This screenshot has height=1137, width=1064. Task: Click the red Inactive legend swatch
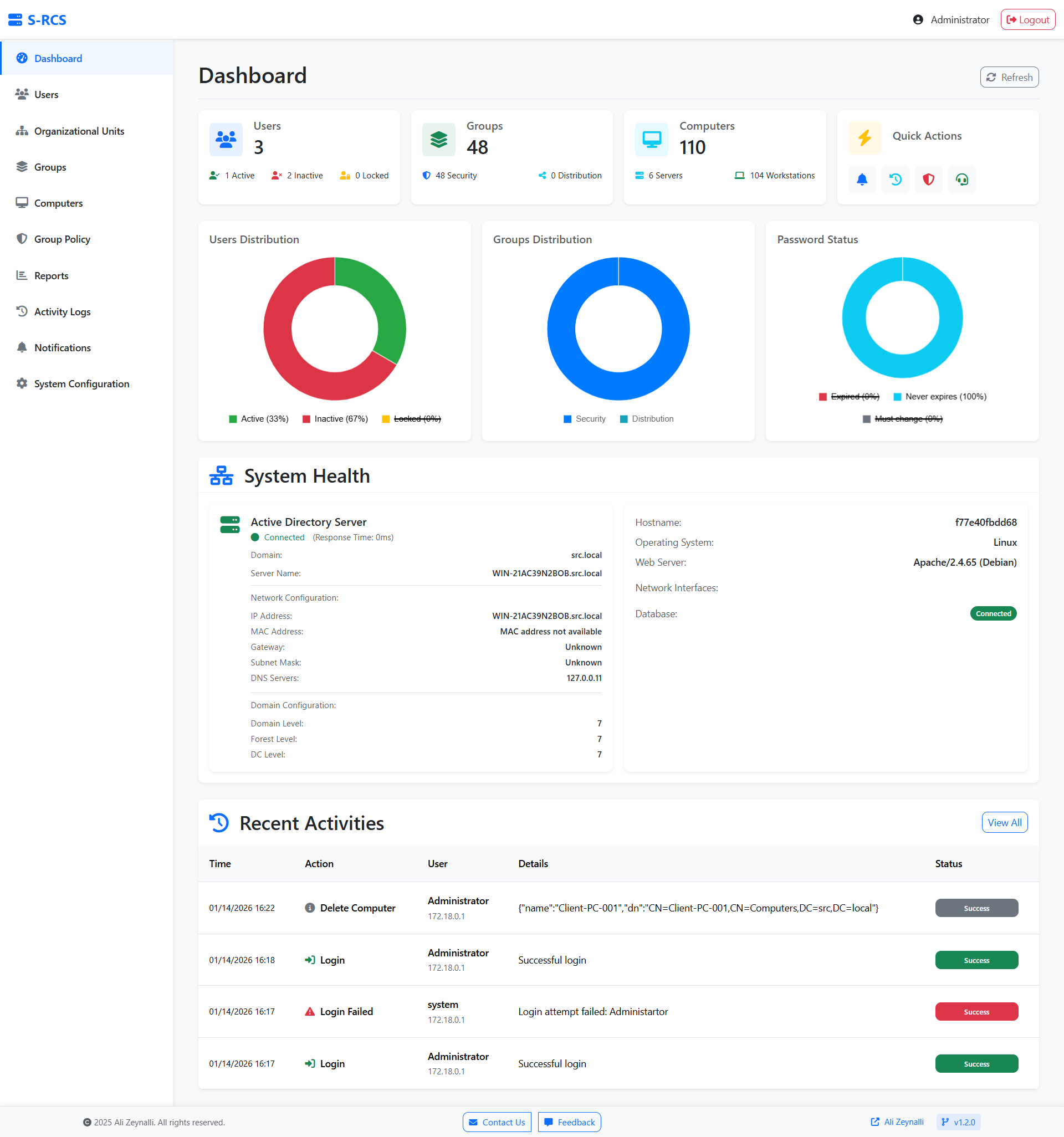pos(306,419)
